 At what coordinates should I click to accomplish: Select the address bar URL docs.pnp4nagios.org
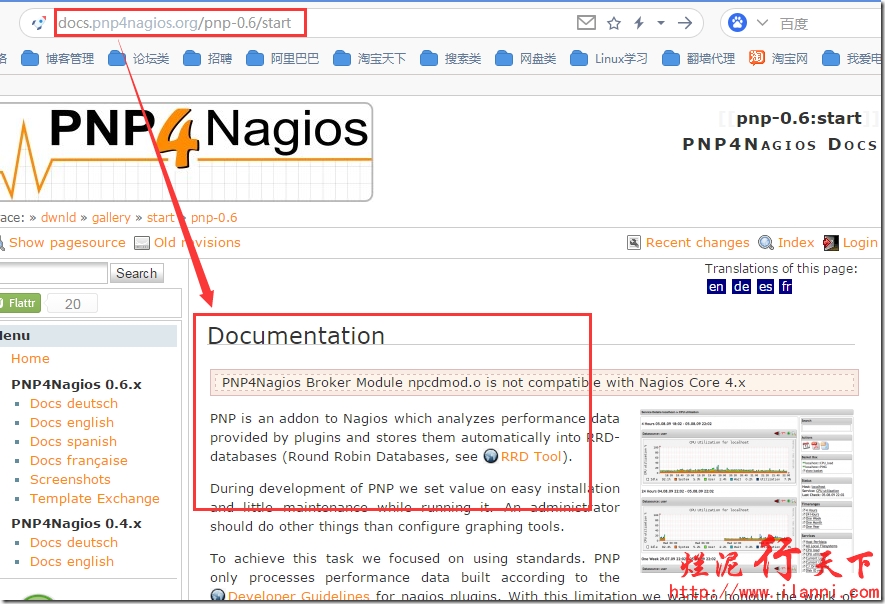tap(175, 23)
